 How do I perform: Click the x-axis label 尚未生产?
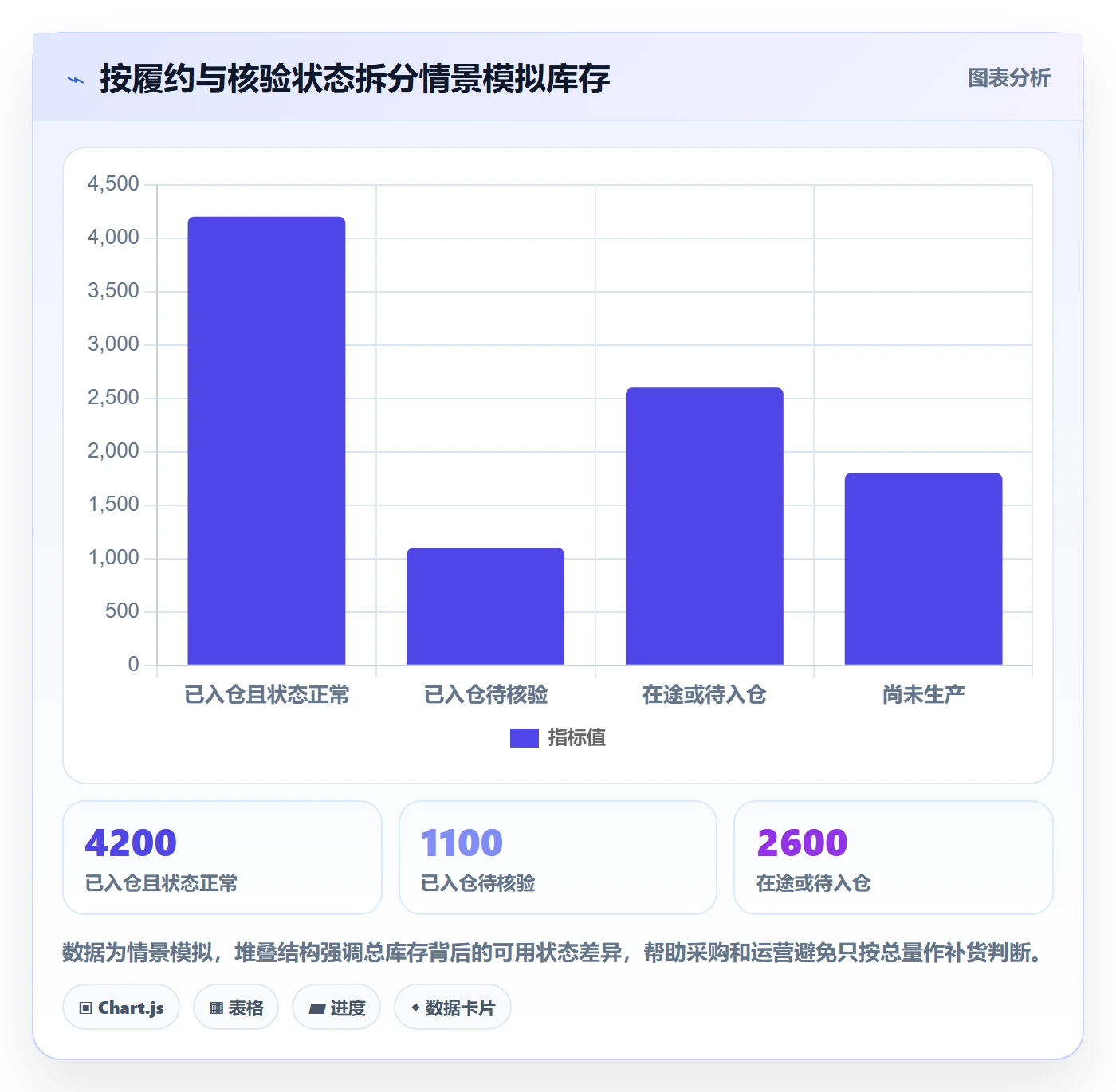click(x=924, y=695)
